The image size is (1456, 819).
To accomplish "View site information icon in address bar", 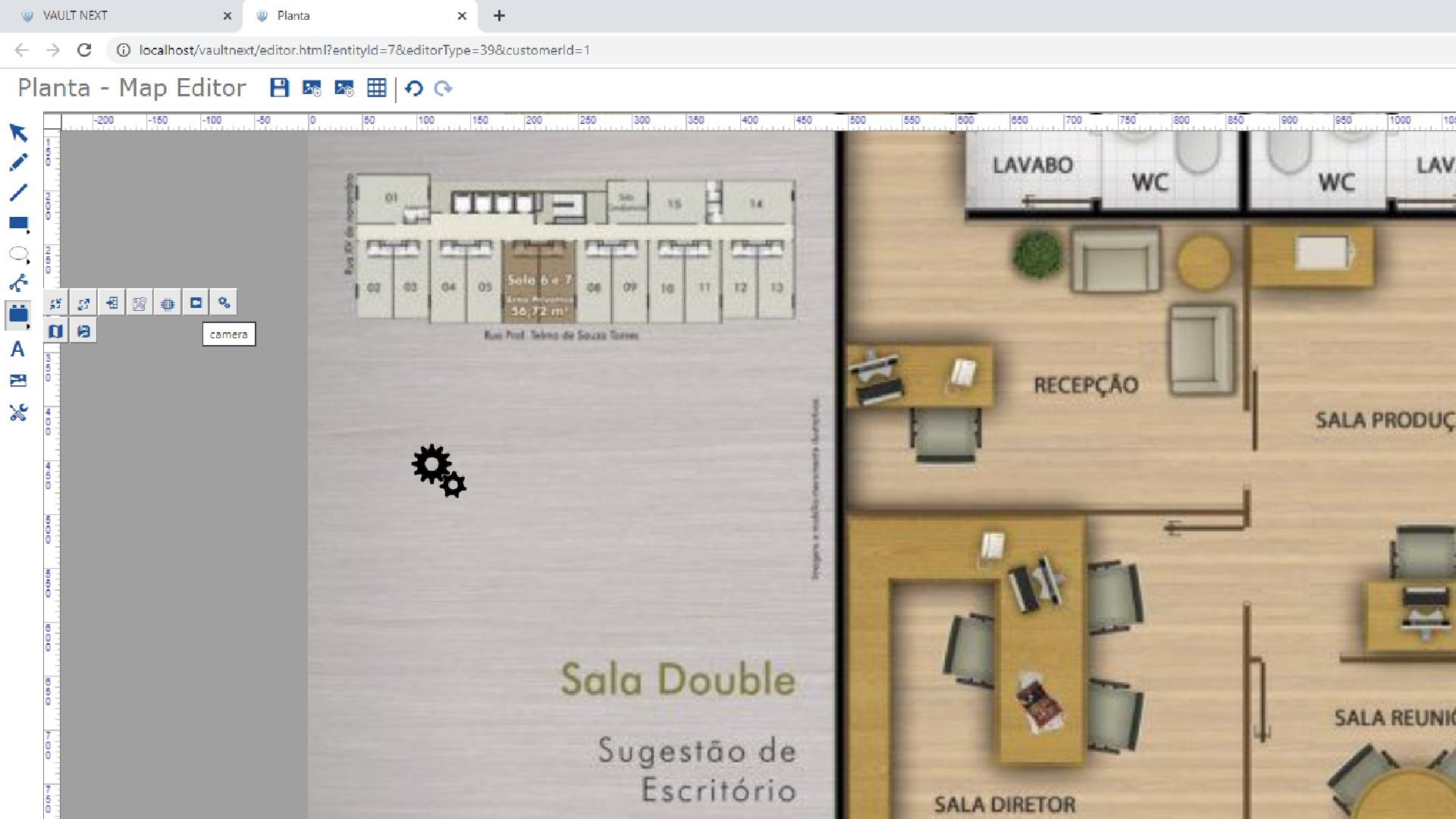I will click(123, 50).
